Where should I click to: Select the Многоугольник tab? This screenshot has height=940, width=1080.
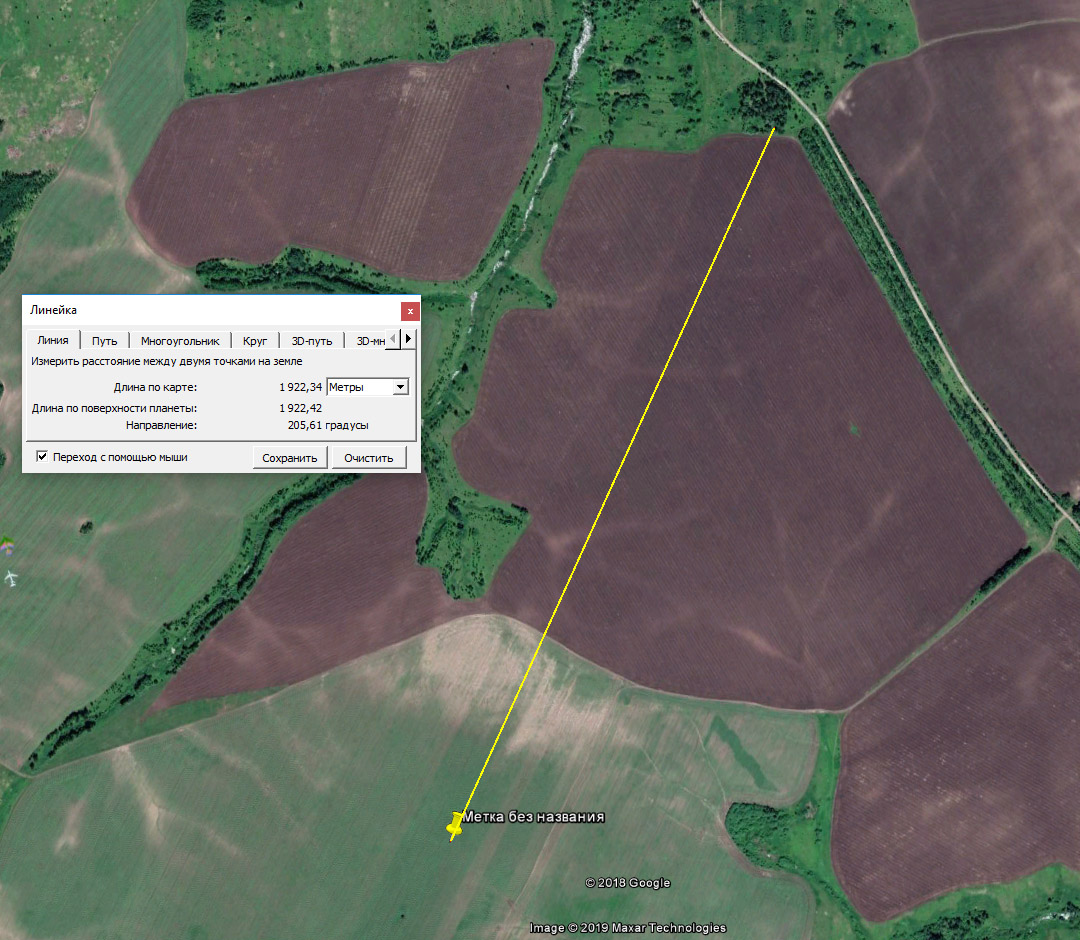[179, 341]
